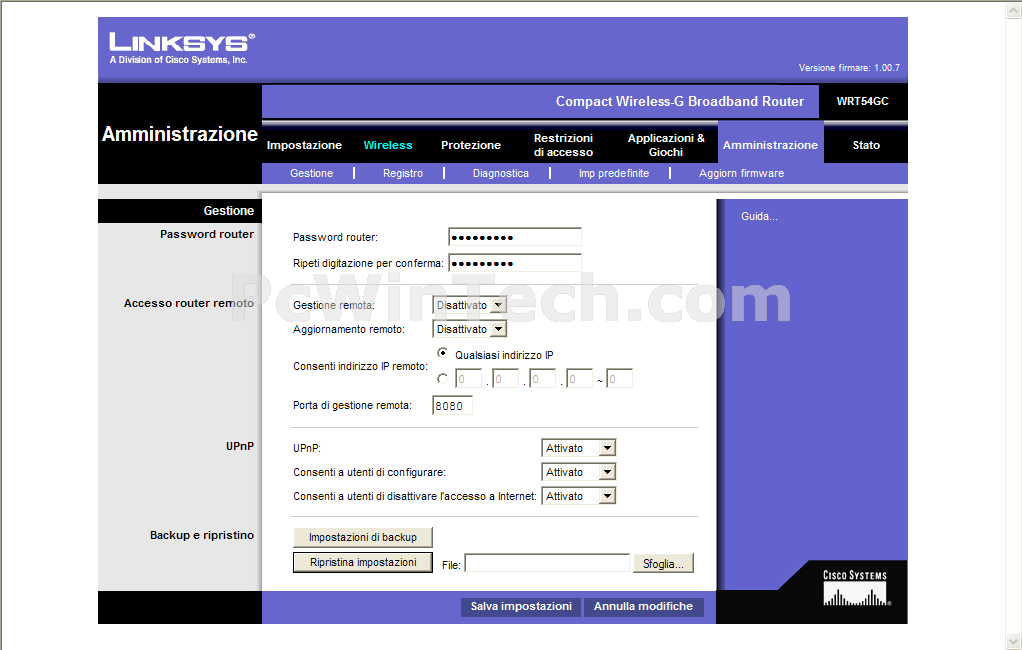Open the 'Gestione remota' dropdown
The height and width of the screenshot is (650, 1022).
(470, 305)
